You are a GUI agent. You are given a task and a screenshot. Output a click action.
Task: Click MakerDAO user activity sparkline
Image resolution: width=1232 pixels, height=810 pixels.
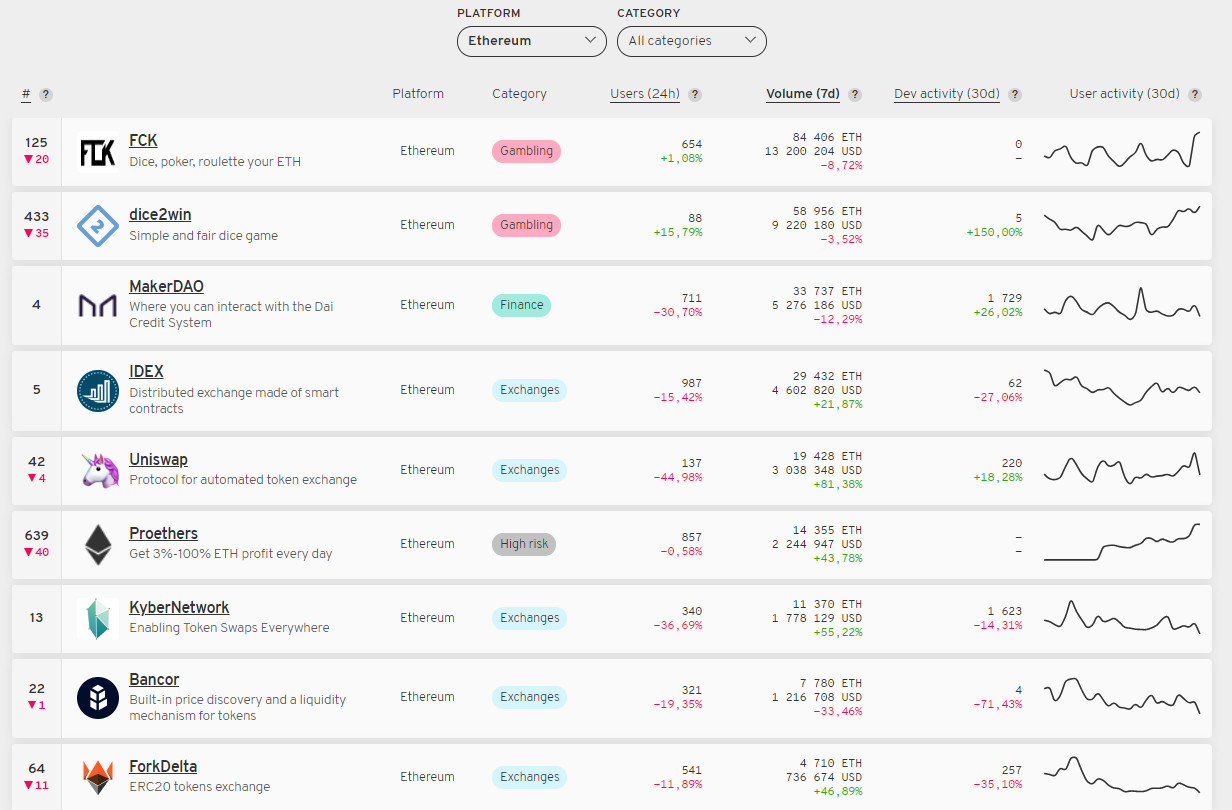[x=1122, y=304]
